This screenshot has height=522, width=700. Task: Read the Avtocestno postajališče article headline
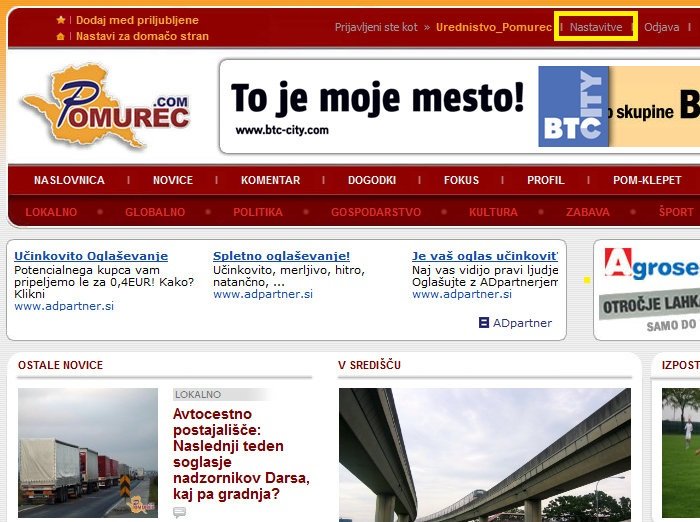click(230, 454)
